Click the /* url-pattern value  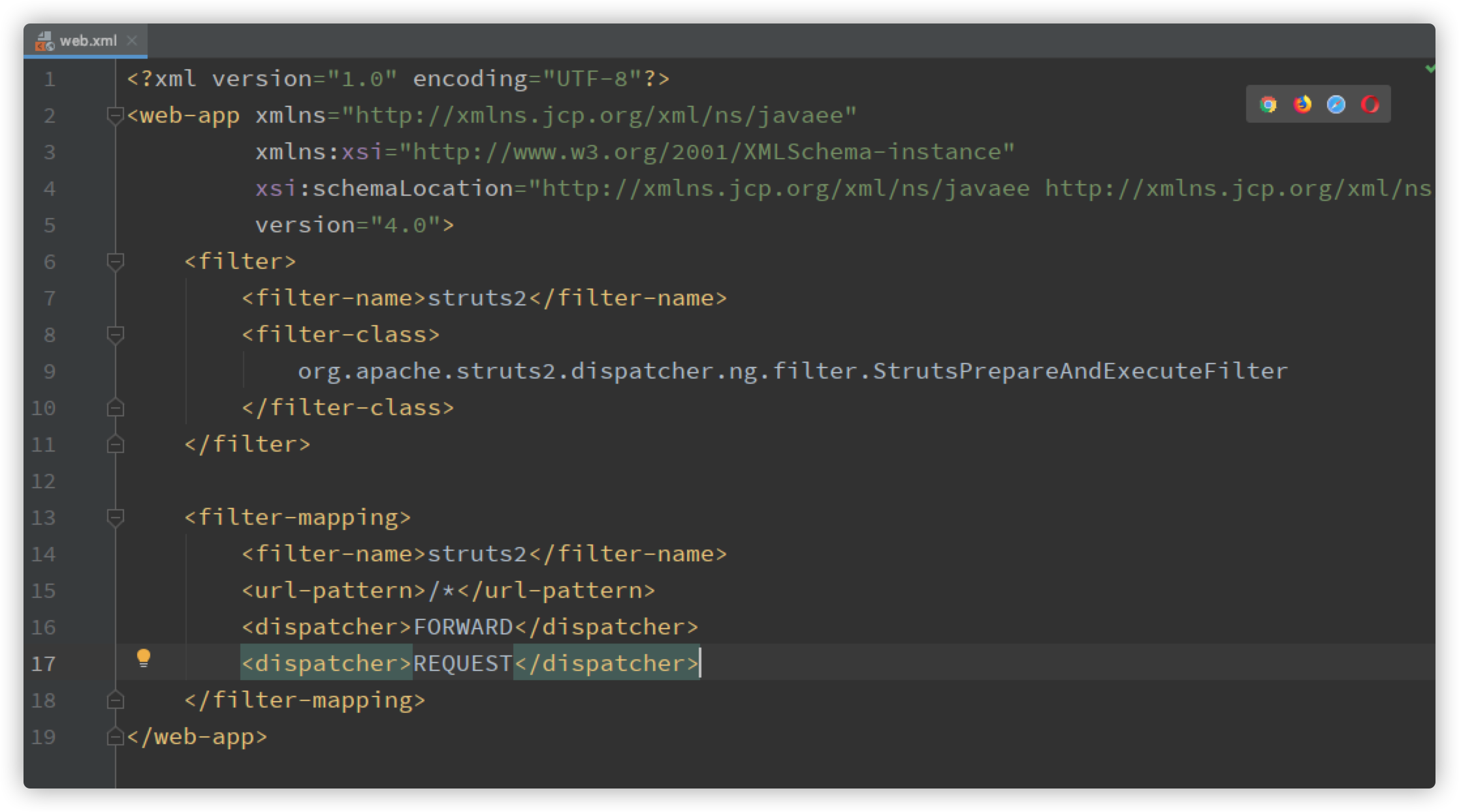click(441, 591)
